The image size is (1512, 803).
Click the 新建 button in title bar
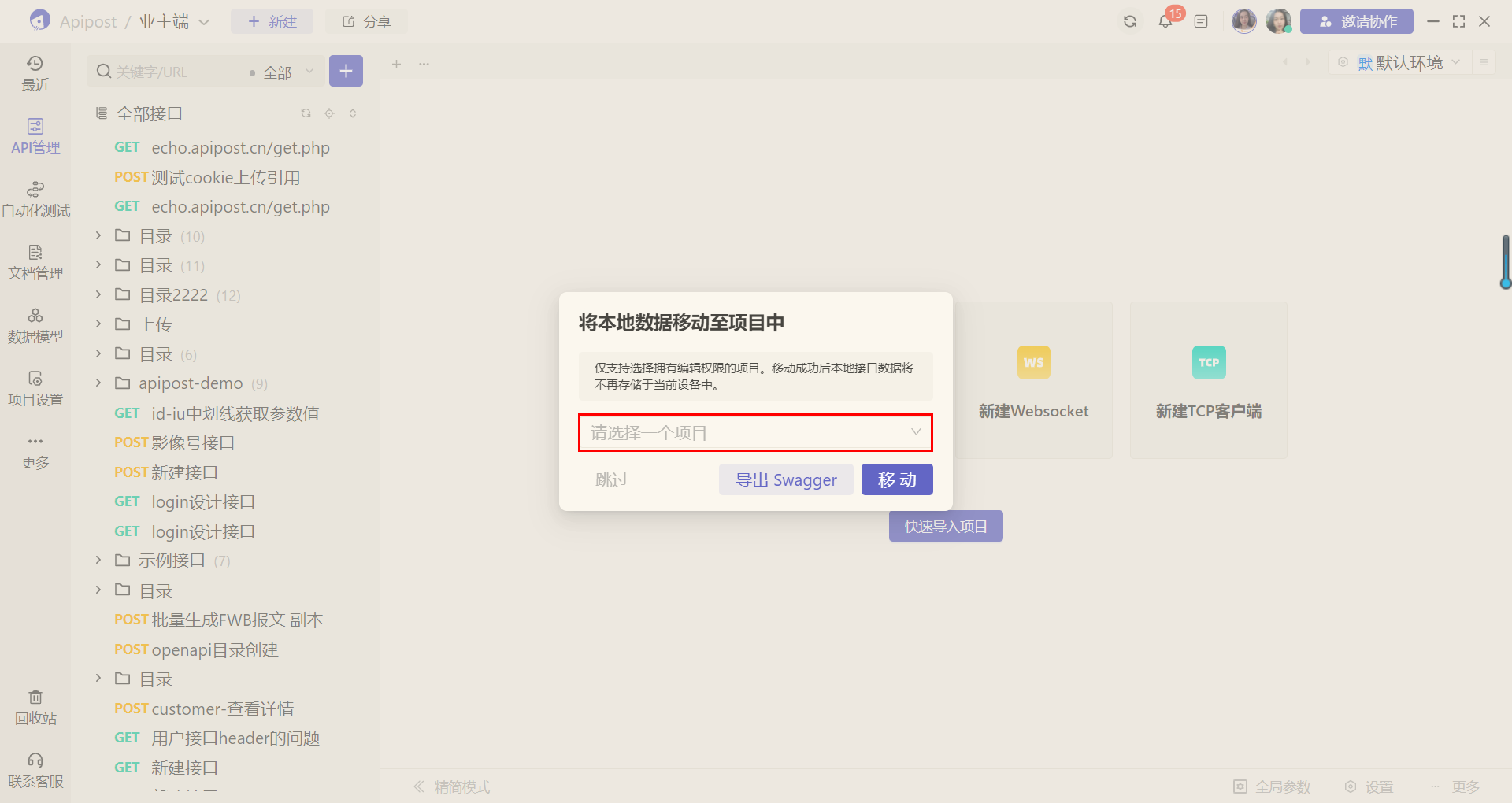[272, 21]
